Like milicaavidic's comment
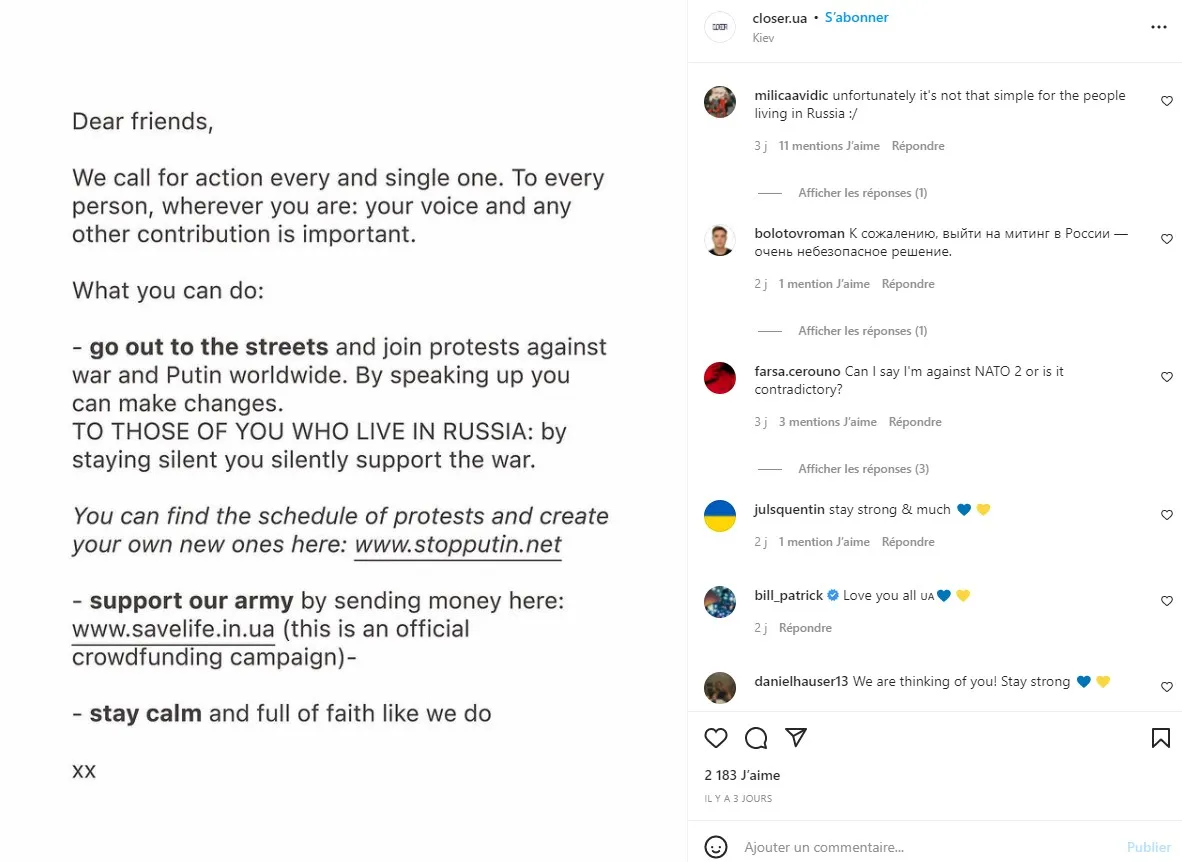 click(1166, 101)
